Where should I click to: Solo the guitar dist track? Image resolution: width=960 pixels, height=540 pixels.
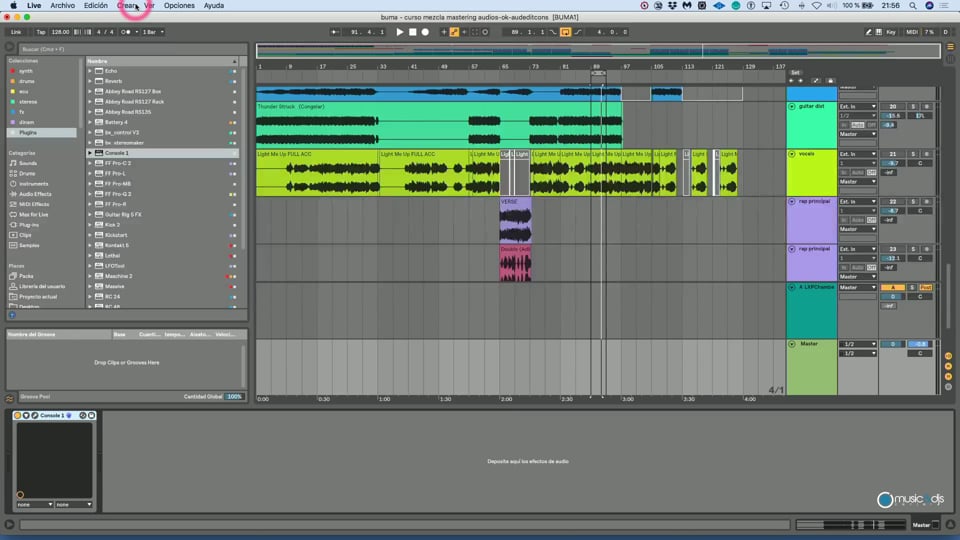click(x=913, y=107)
